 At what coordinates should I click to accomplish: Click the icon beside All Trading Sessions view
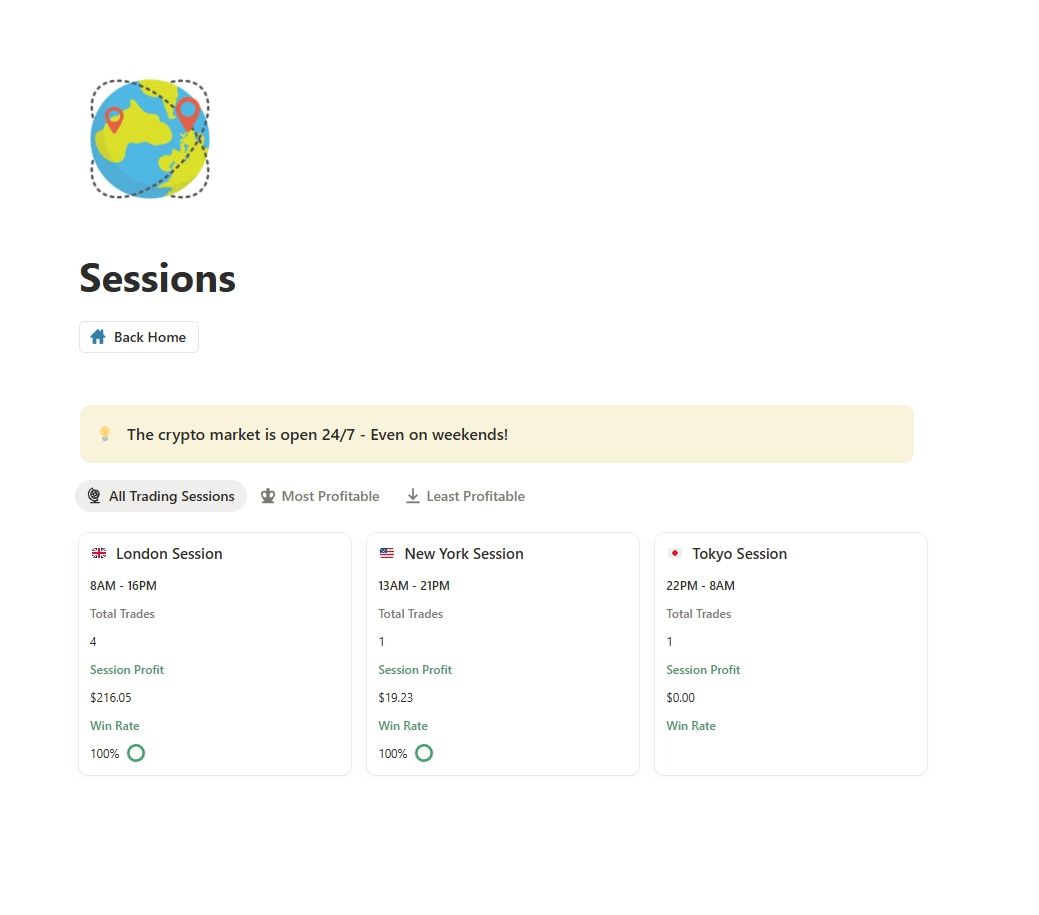[x=93, y=495]
